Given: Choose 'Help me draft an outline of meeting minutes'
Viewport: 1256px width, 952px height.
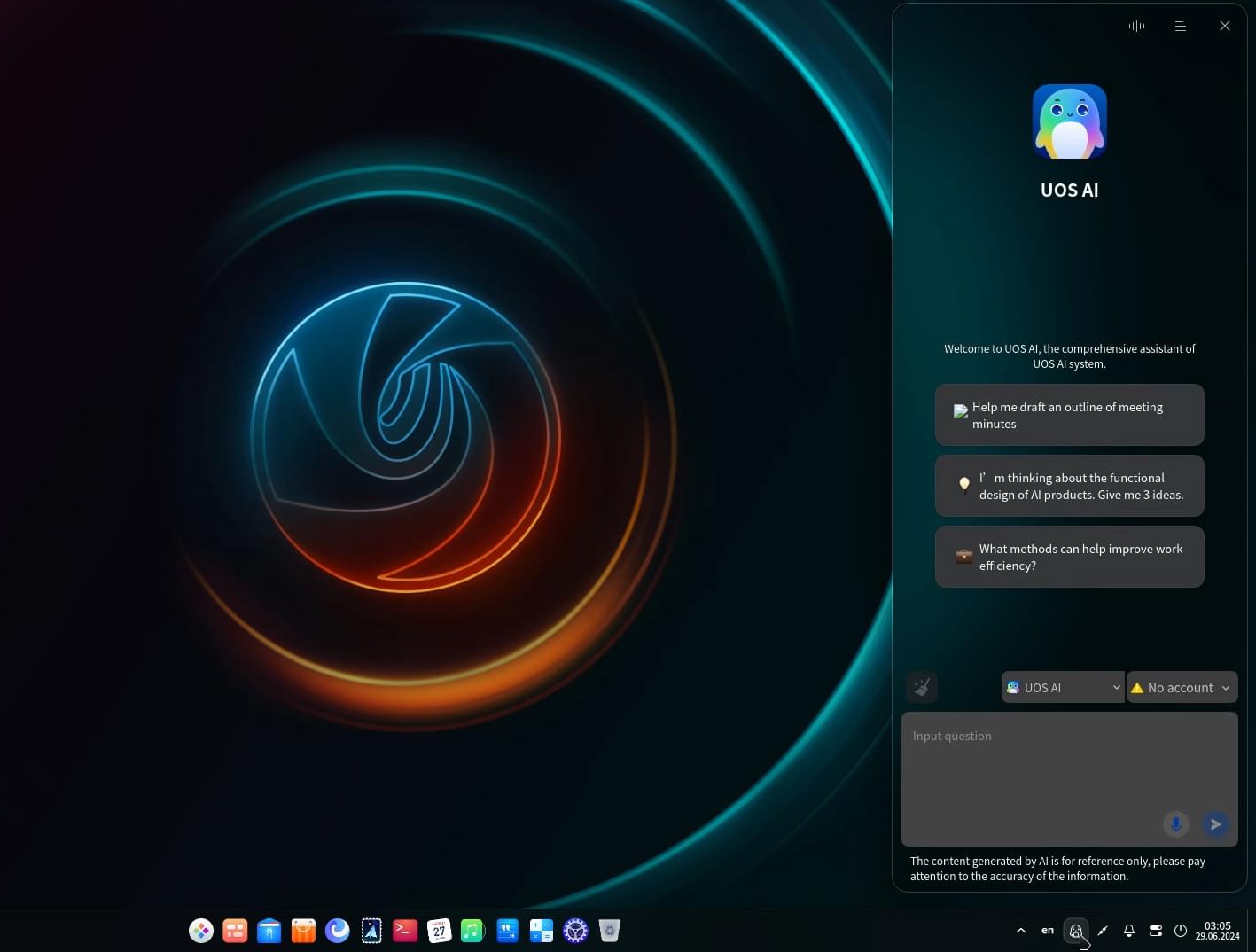Looking at the screenshot, I should click(1070, 415).
